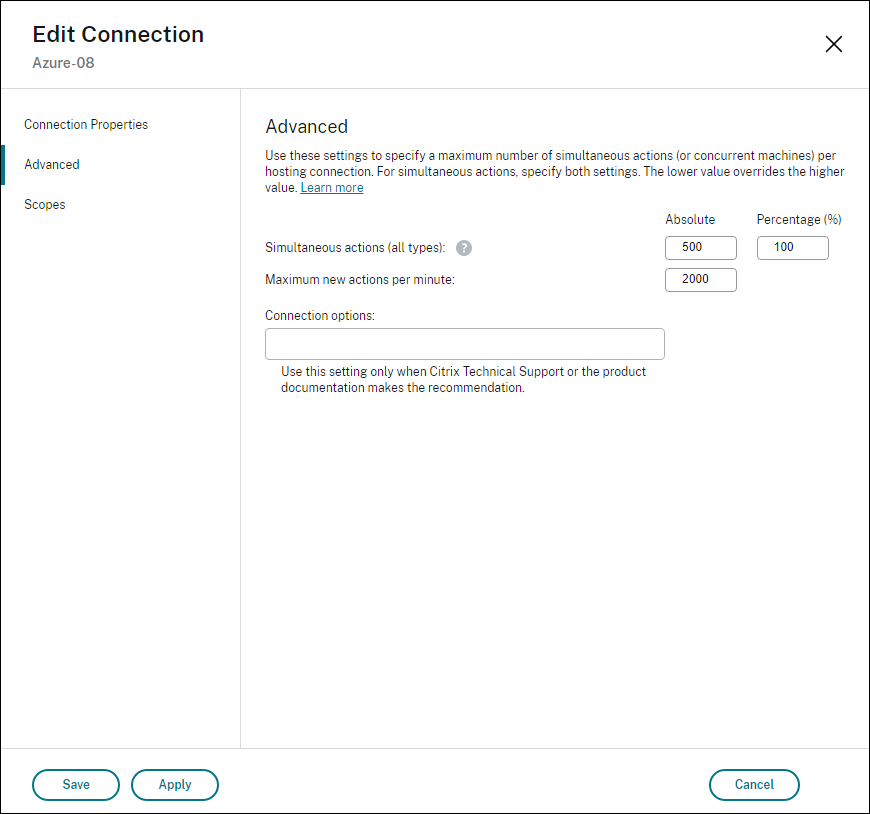
Task: Click the Absolute column header
Action: coord(690,219)
